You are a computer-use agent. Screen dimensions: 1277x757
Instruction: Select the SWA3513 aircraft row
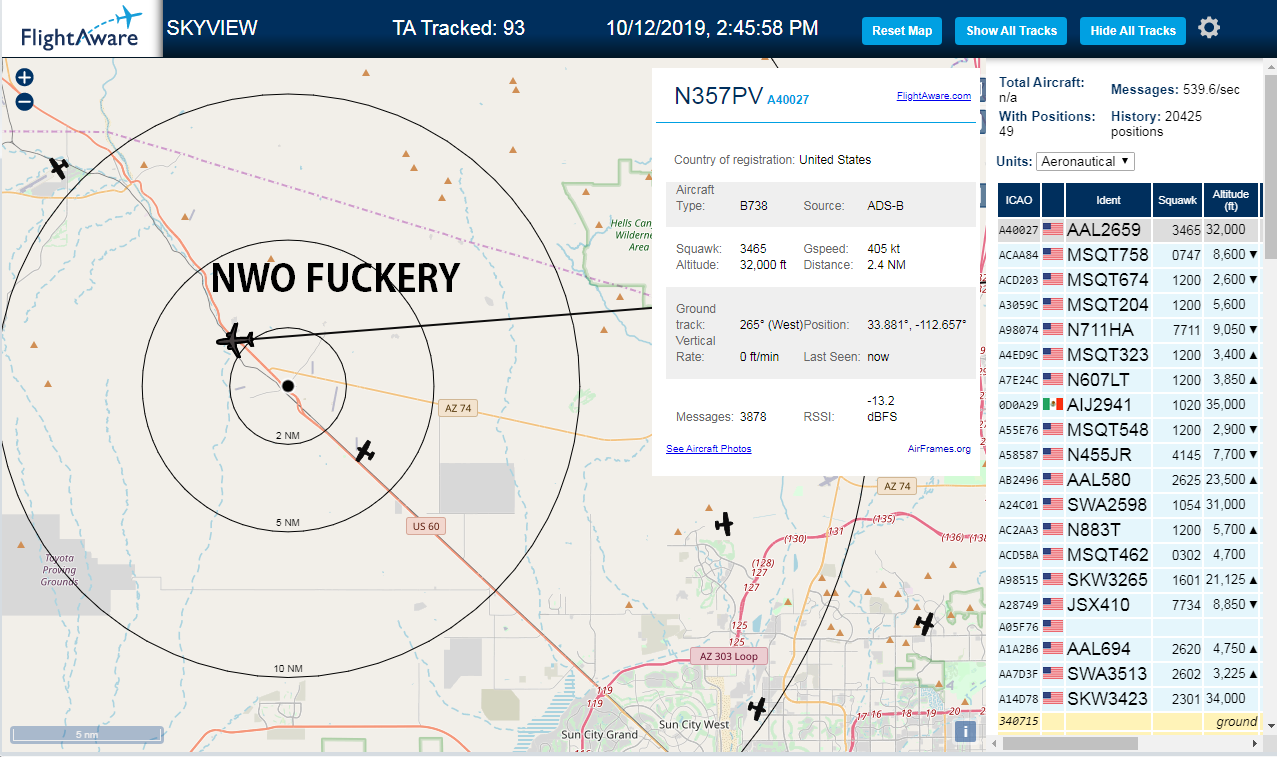(1128, 674)
